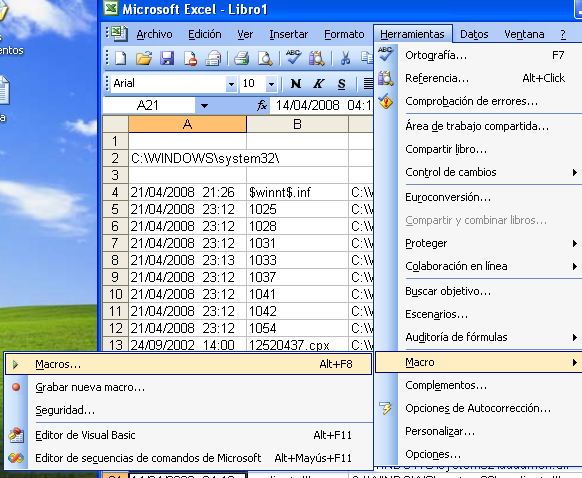Screen dimensions: 582x478
Task: Open the Insertar menu
Action: [x=289, y=34]
